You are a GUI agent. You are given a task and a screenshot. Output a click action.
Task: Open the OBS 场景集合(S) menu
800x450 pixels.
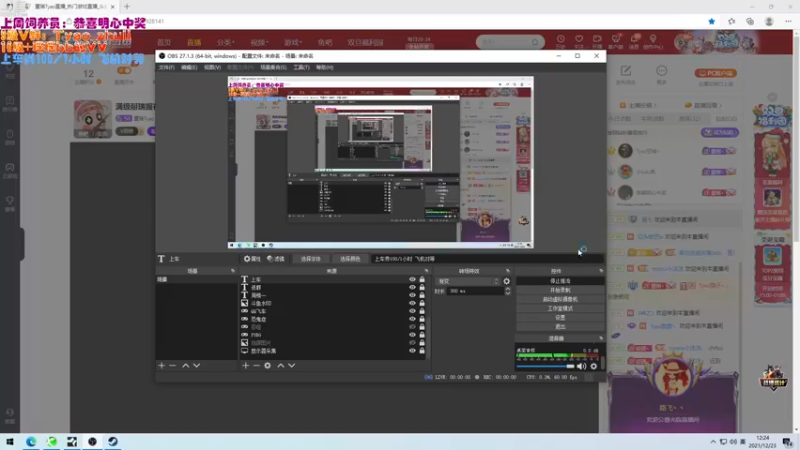pos(273,67)
